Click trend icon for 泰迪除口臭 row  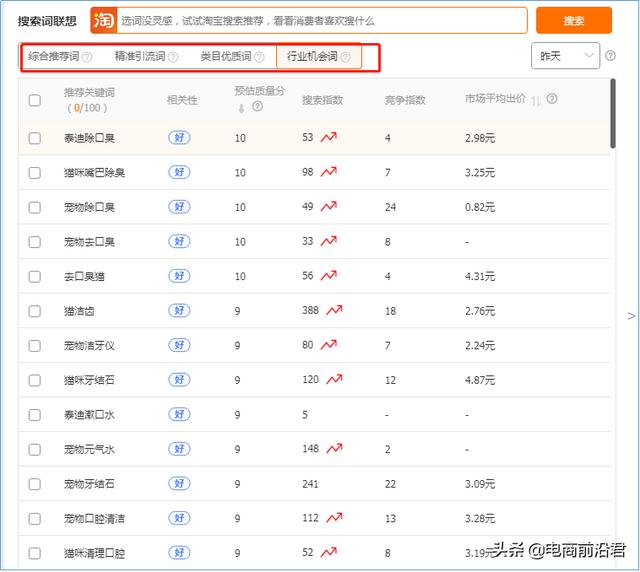point(329,137)
